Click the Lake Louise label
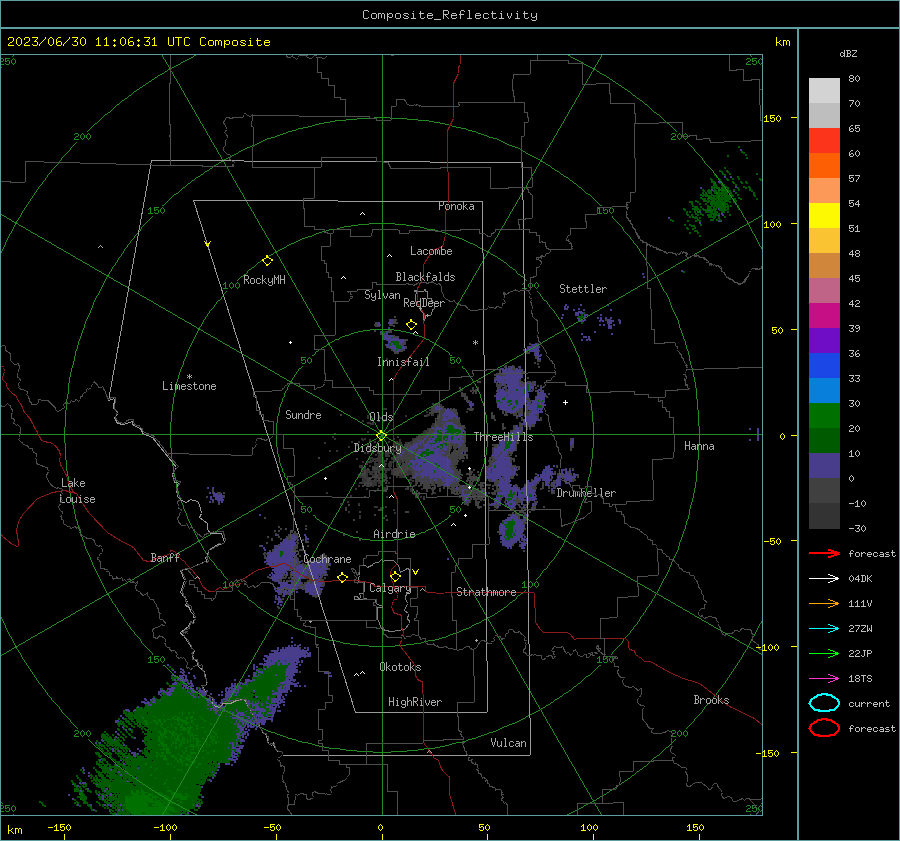The height and width of the screenshot is (841, 900). pyautogui.click(x=77, y=491)
